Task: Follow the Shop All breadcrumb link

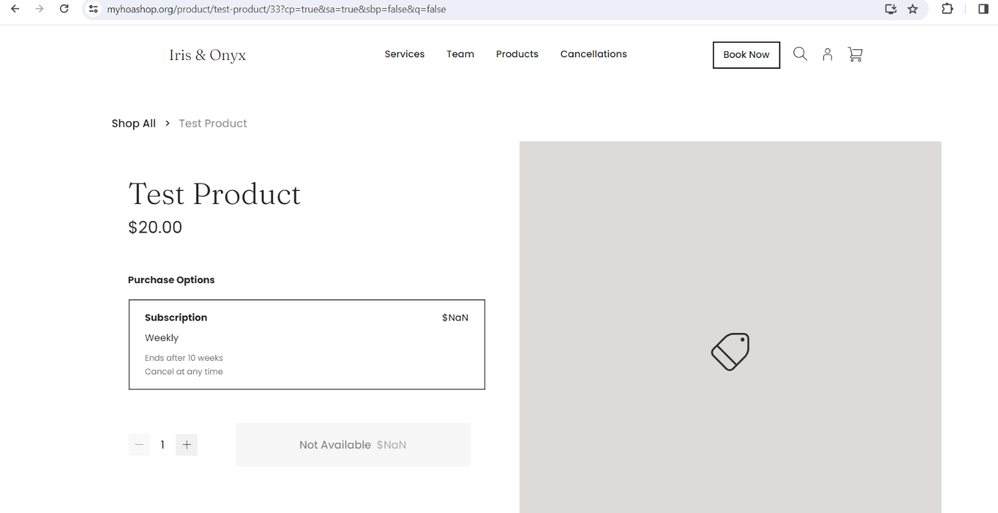Action: coord(133,123)
